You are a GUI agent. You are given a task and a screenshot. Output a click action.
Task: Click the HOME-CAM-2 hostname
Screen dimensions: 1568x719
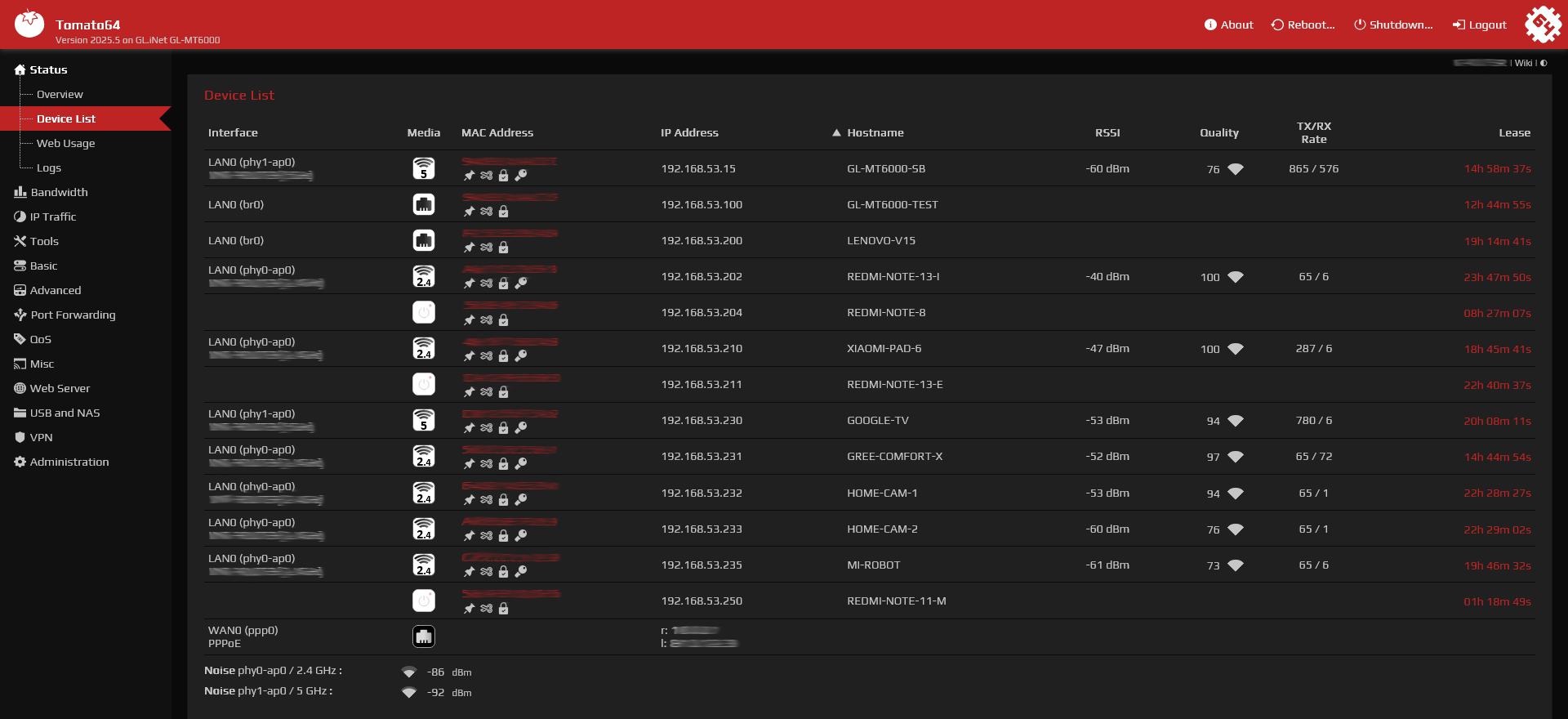882,529
